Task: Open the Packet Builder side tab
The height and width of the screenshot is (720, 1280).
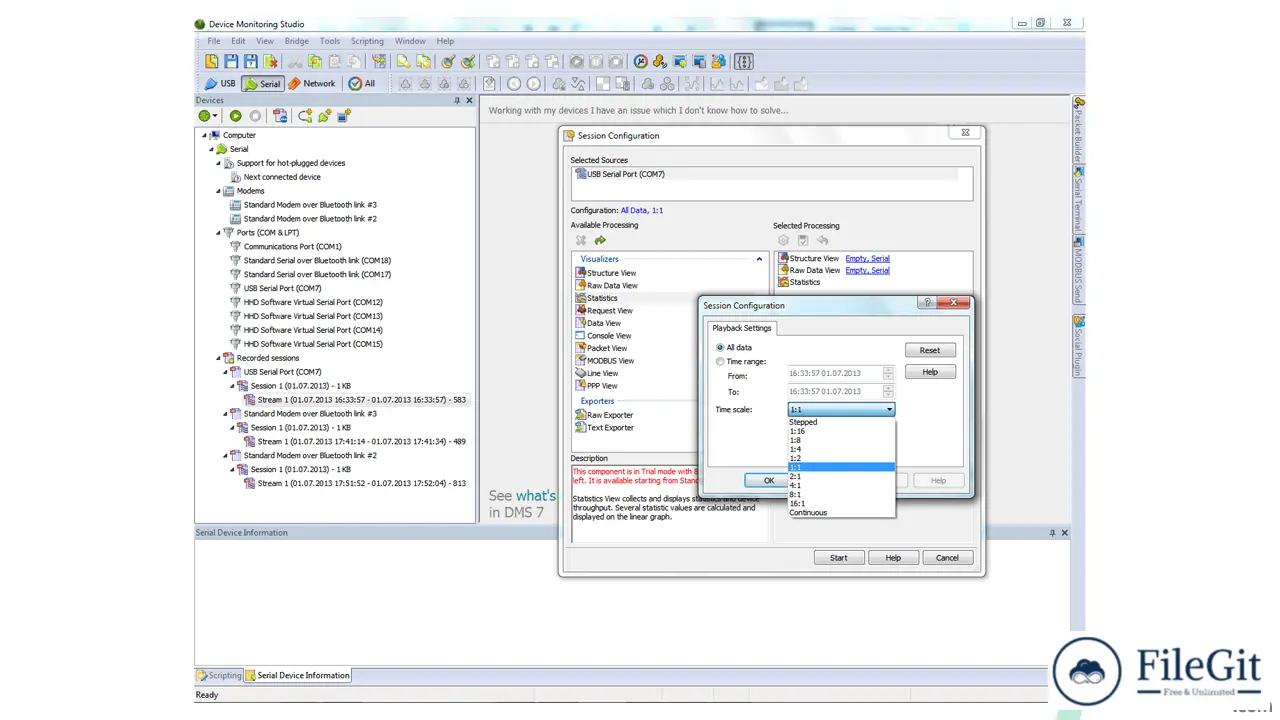Action: pyautogui.click(x=1079, y=132)
